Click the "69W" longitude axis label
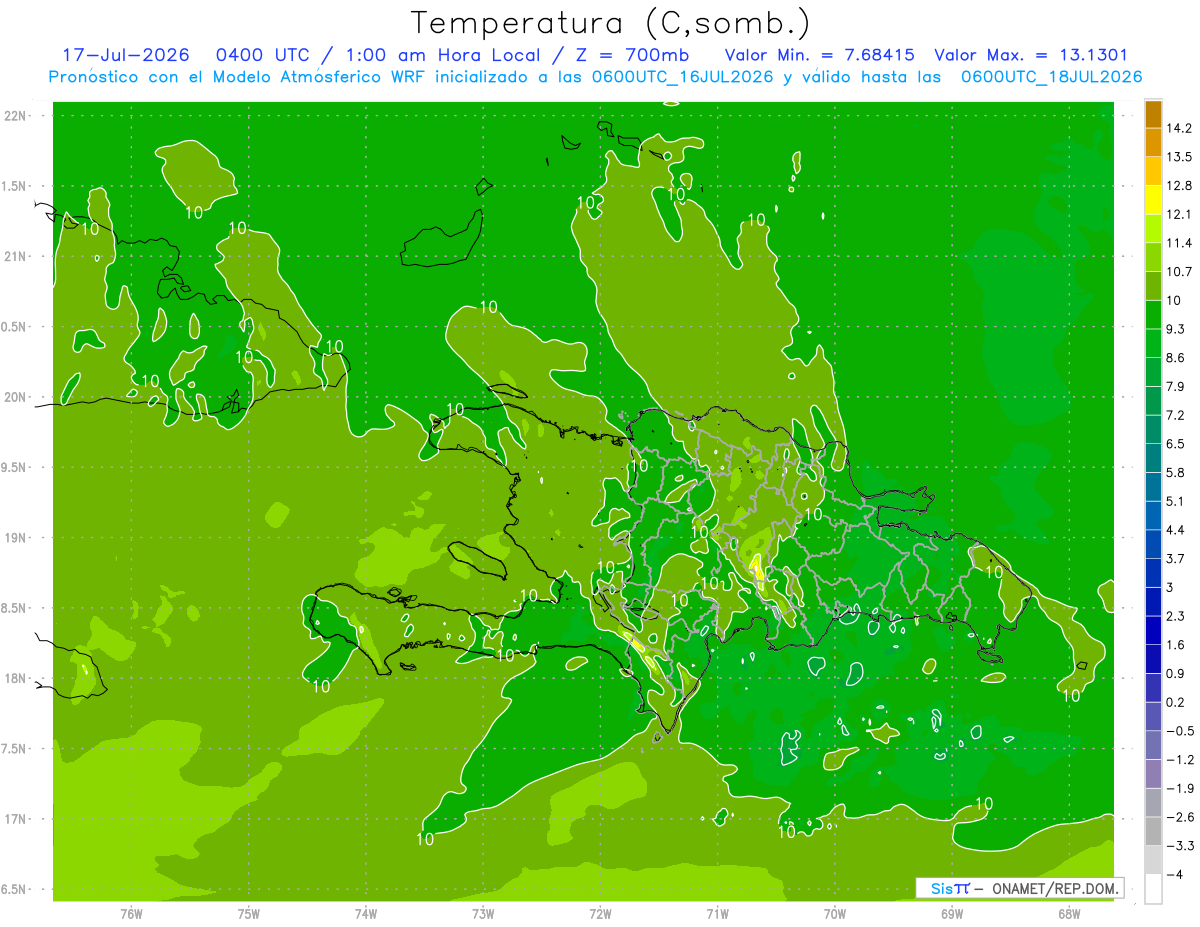Viewport: 1200px width, 927px height. point(952,913)
